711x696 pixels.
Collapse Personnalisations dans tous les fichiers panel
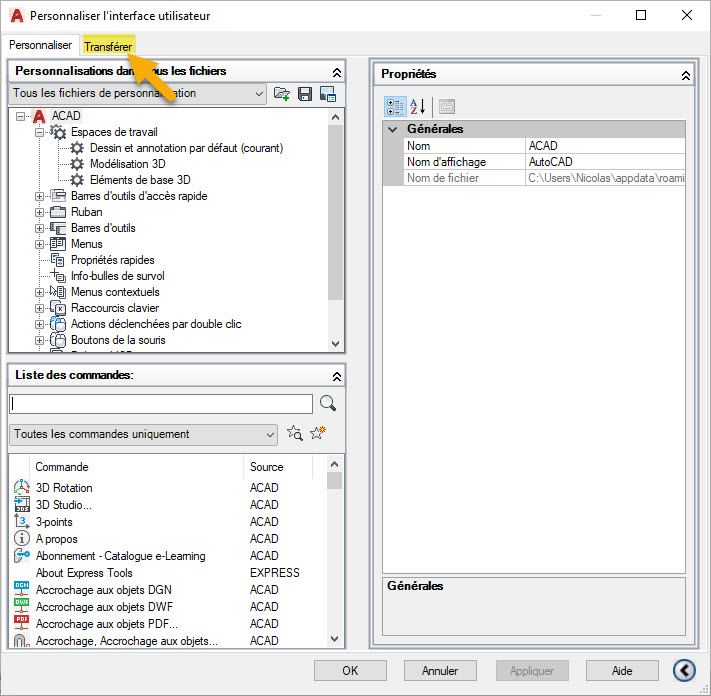tap(336, 73)
